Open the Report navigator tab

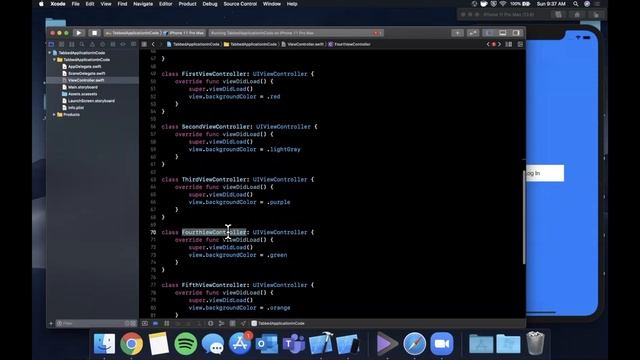coord(133,44)
